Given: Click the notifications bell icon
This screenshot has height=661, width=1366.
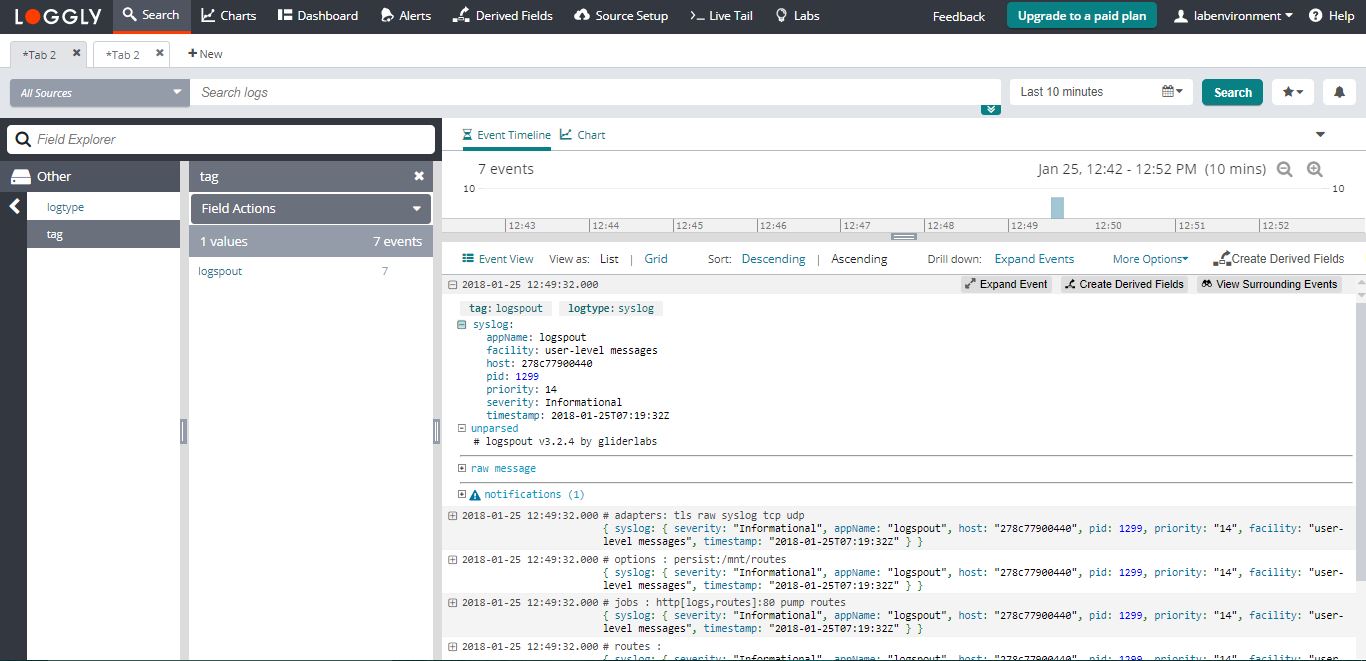Looking at the screenshot, I should (1339, 92).
